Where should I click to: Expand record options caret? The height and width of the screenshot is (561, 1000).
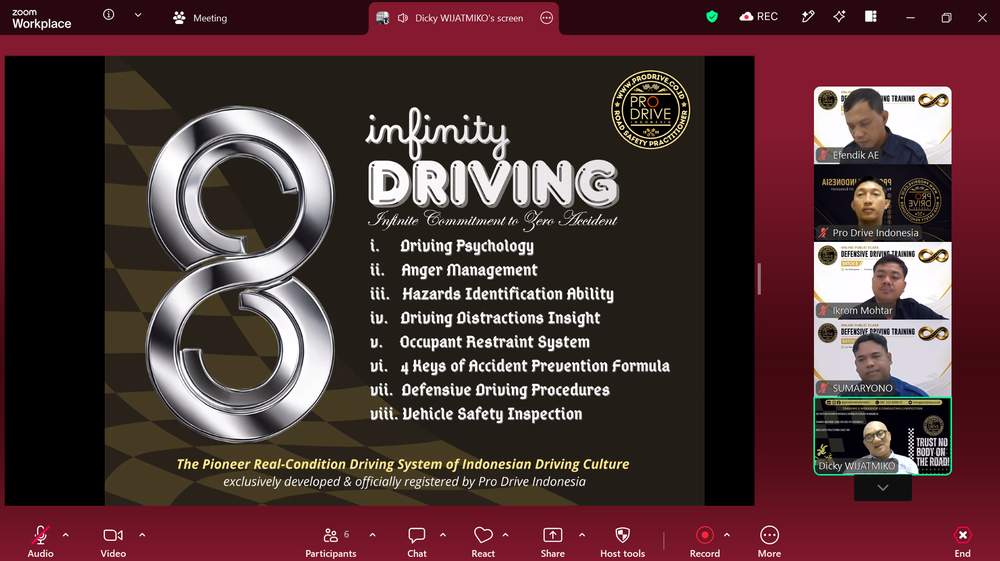point(727,535)
